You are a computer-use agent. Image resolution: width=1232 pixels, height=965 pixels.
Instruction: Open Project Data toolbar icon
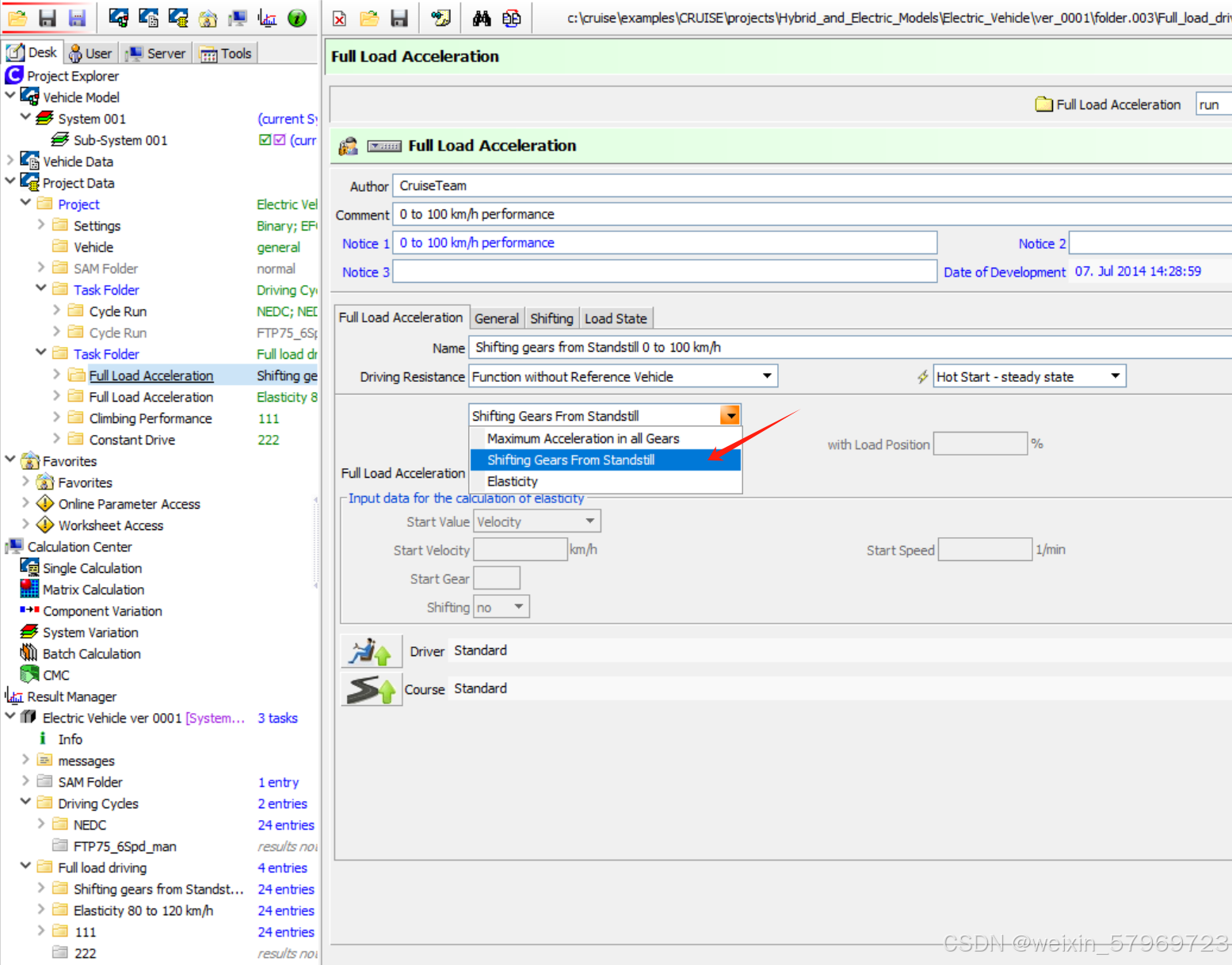pyautogui.click(x=178, y=17)
